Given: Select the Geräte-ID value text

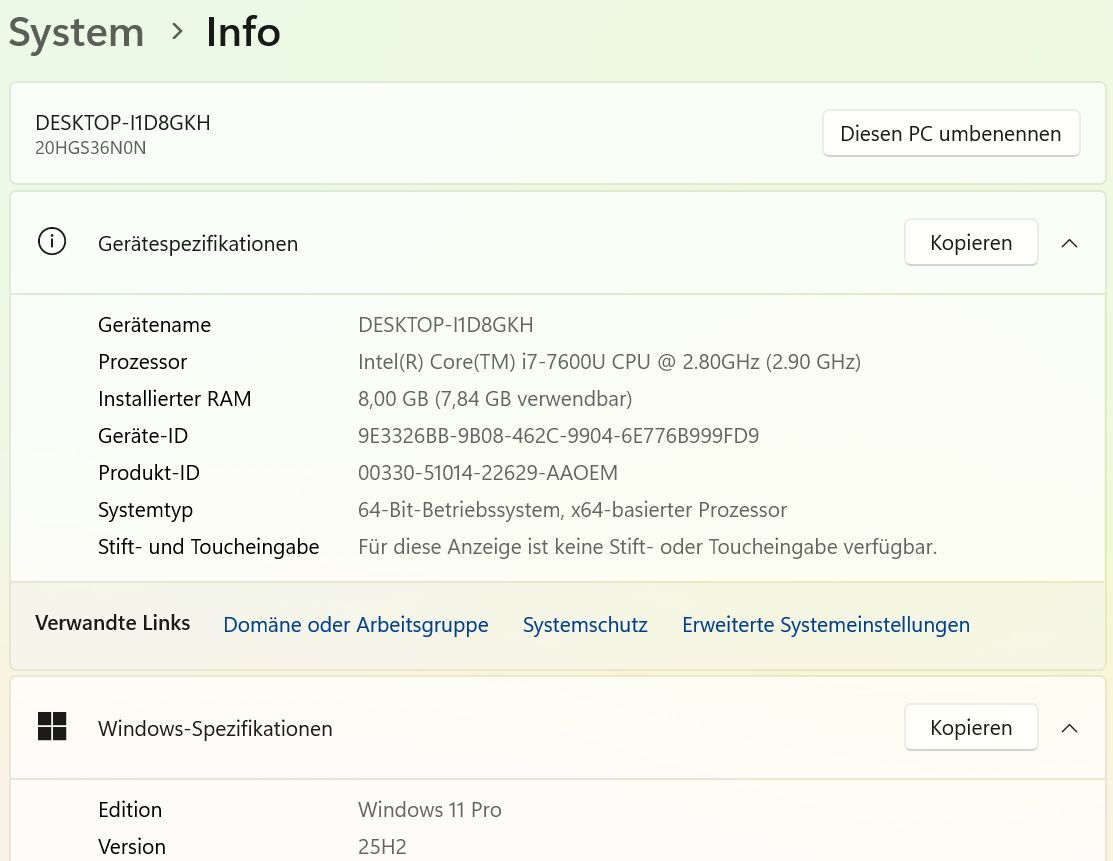Looking at the screenshot, I should pyautogui.click(x=558, y=436).
